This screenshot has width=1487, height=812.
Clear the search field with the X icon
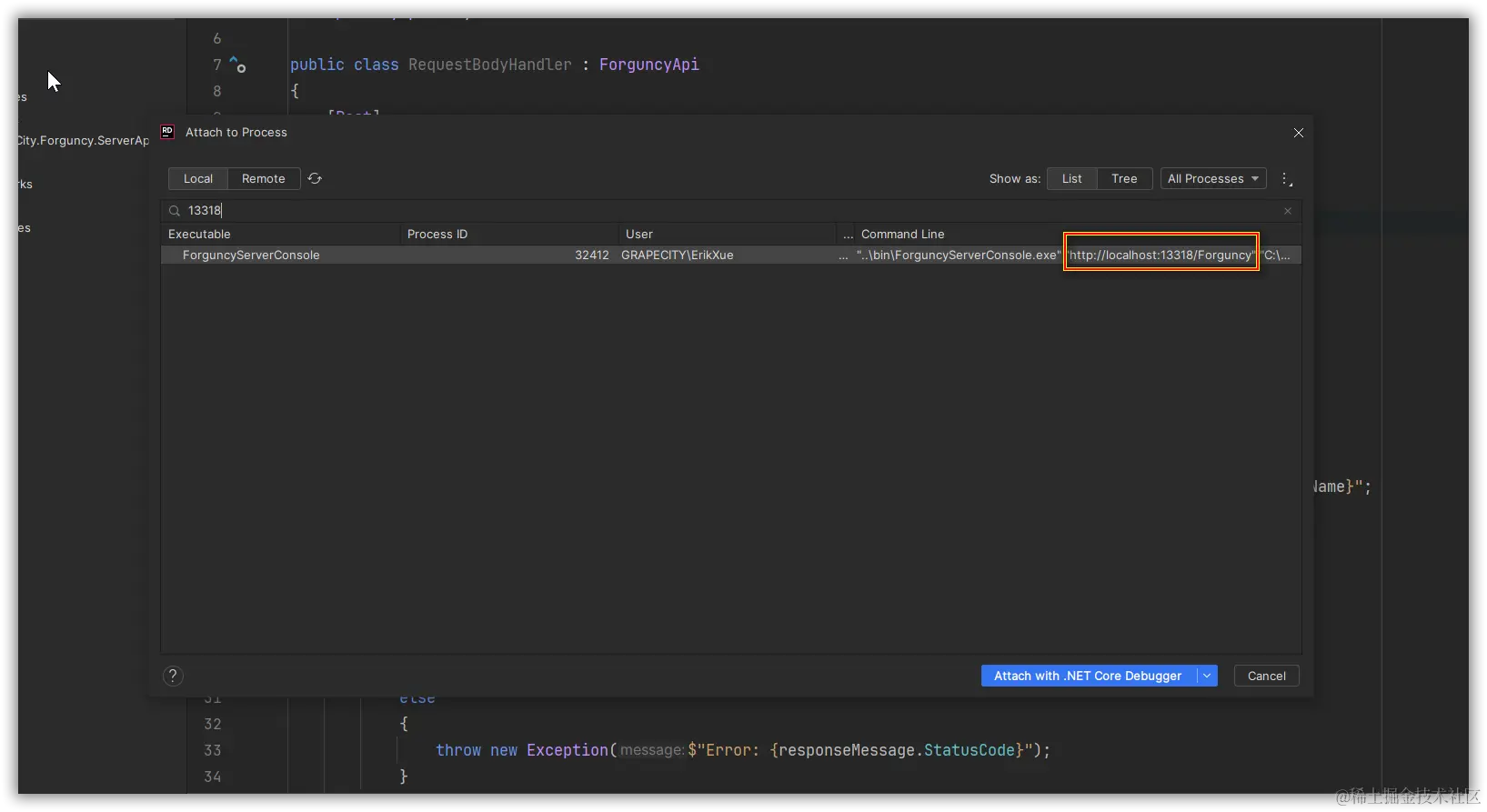click(1288, 211)
